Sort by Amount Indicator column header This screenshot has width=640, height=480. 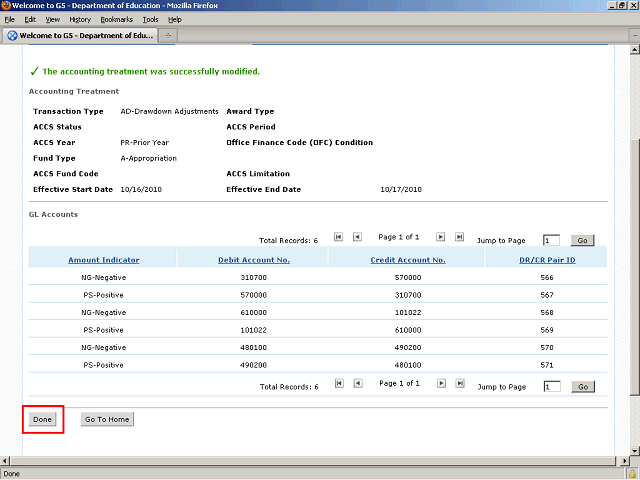click(x=104, y=260)
